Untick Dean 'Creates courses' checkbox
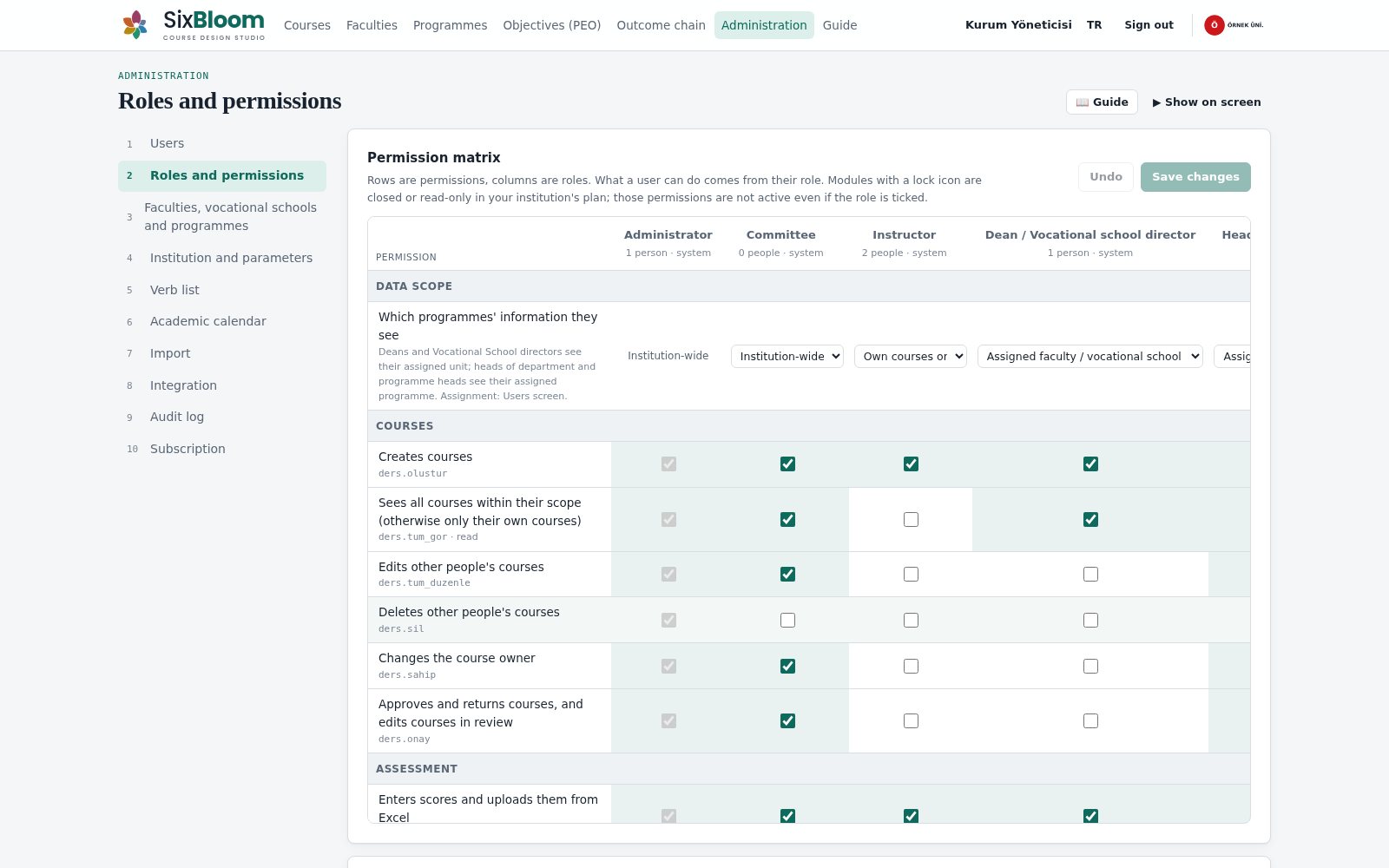 (x=1090, y=464)
